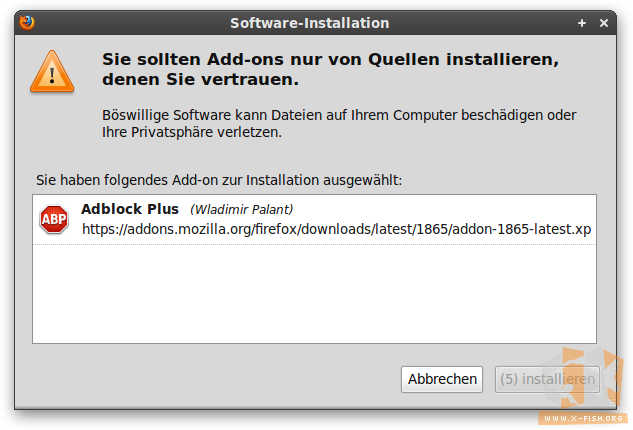Click the orange x-fish watermark logo
This screenshot has height=430, width=633.
585,378
